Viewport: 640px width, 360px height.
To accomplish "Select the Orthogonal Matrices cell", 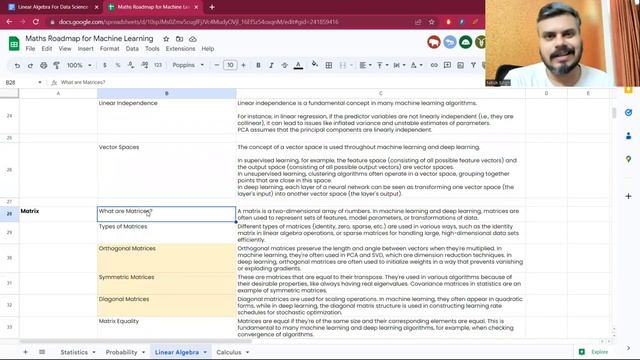I will [x=167, y=258].
